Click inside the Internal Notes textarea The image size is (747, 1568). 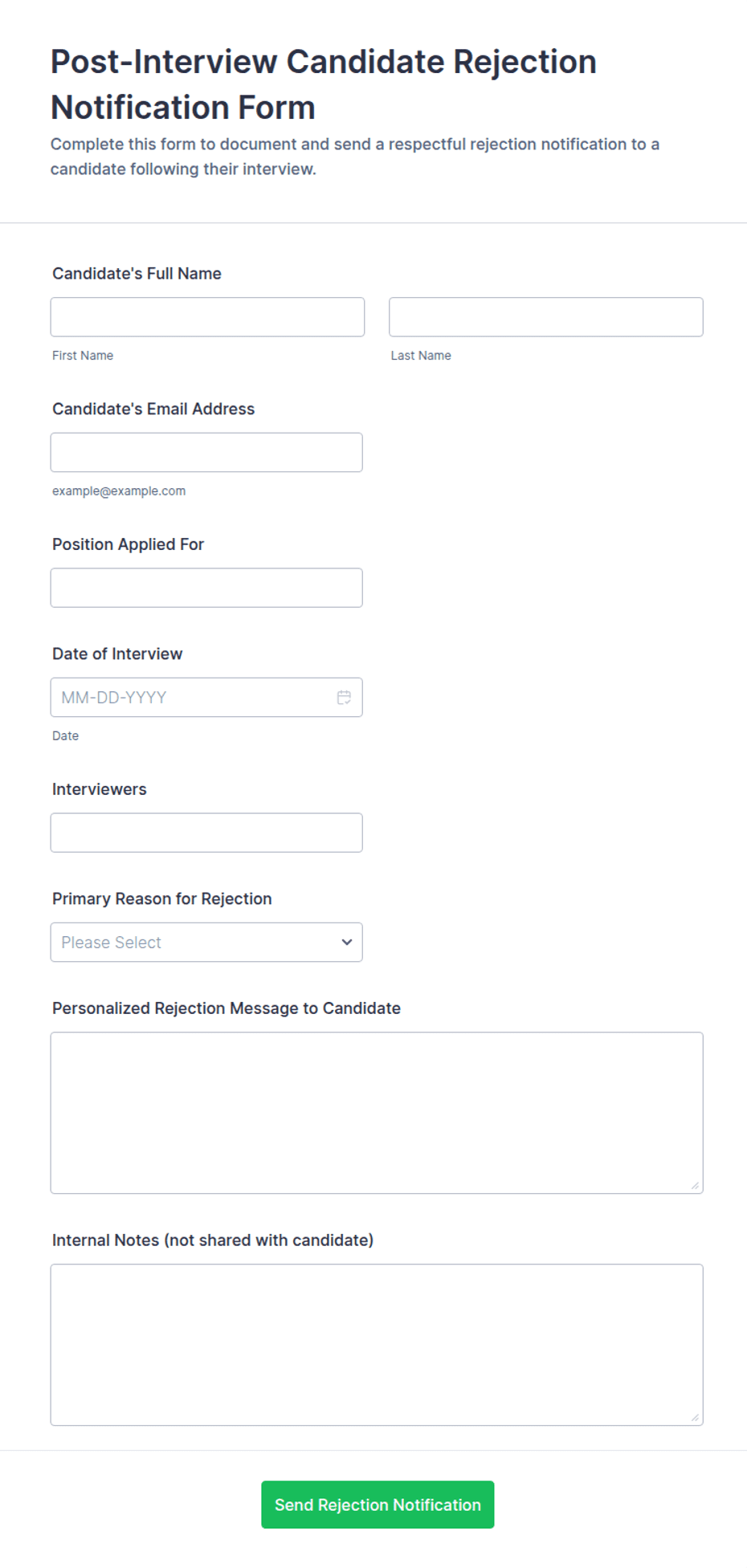click(377, 1345)
